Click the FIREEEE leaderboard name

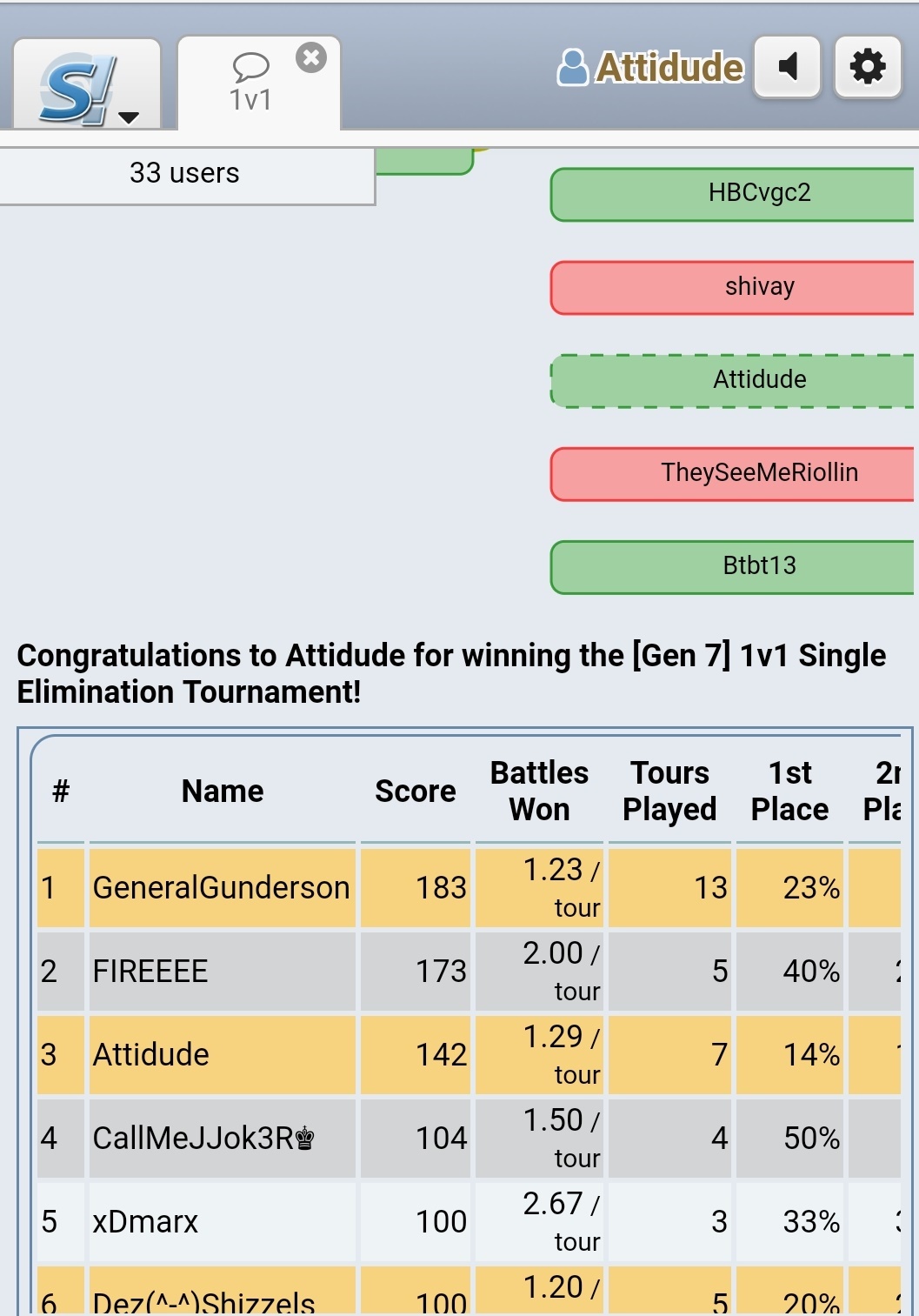pyautogui.click(x=150, y=972)
